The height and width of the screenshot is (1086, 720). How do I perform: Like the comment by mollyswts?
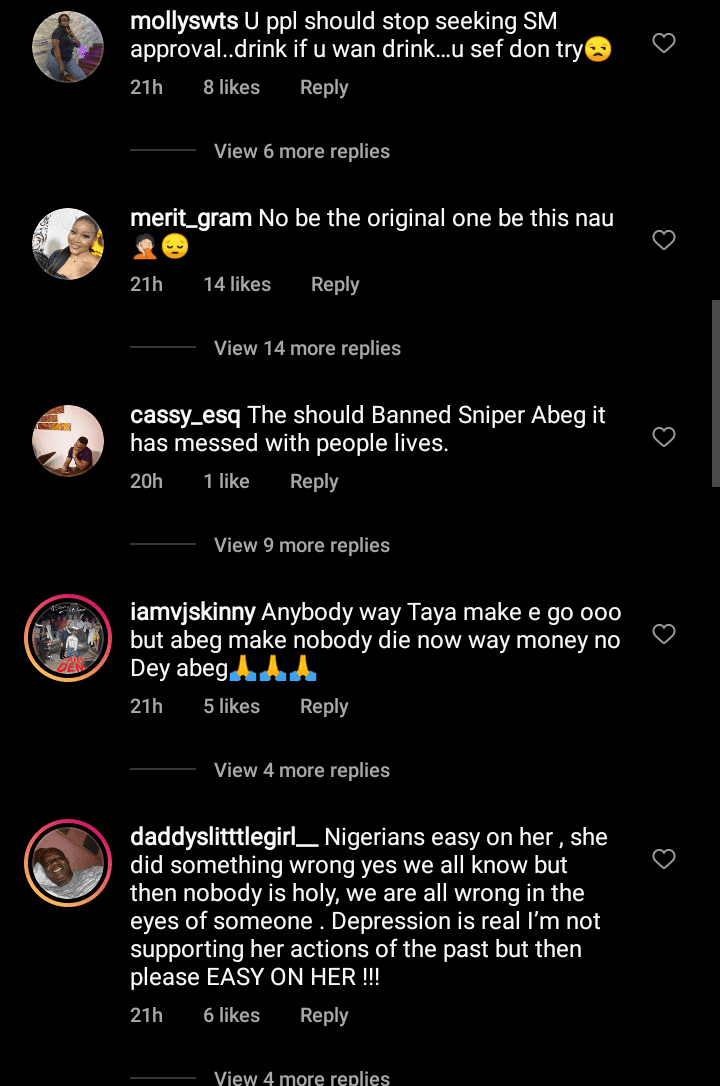click(x=664, y=43)
